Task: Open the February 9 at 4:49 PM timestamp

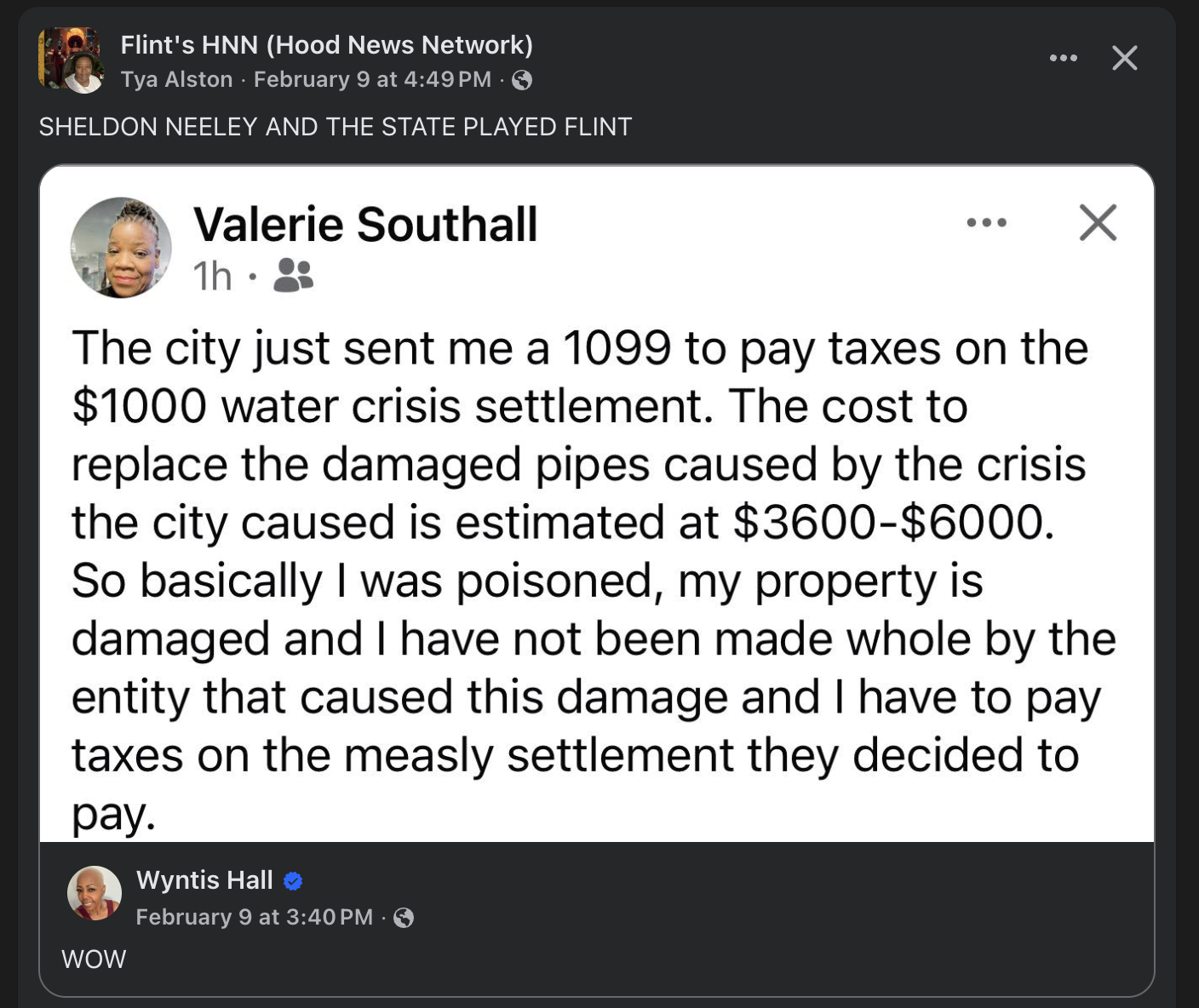Action: 372,79
